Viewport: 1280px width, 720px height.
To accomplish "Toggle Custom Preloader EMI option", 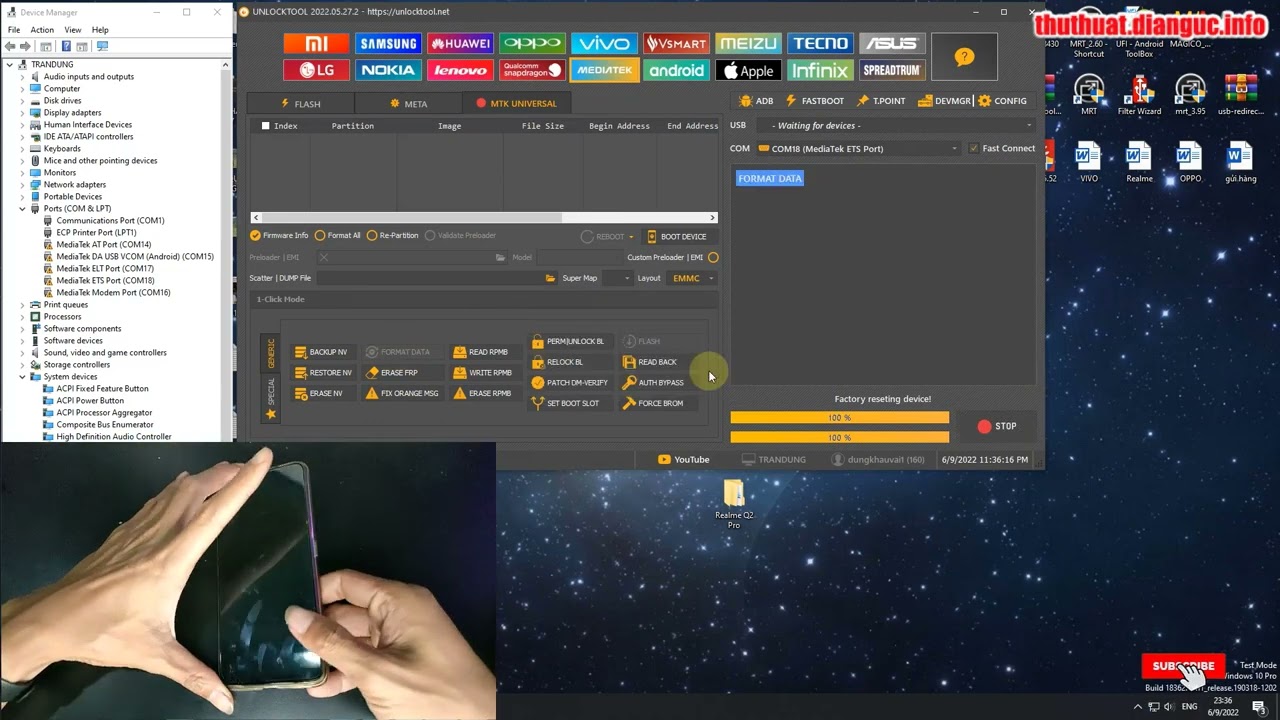I will coord(713,257).
